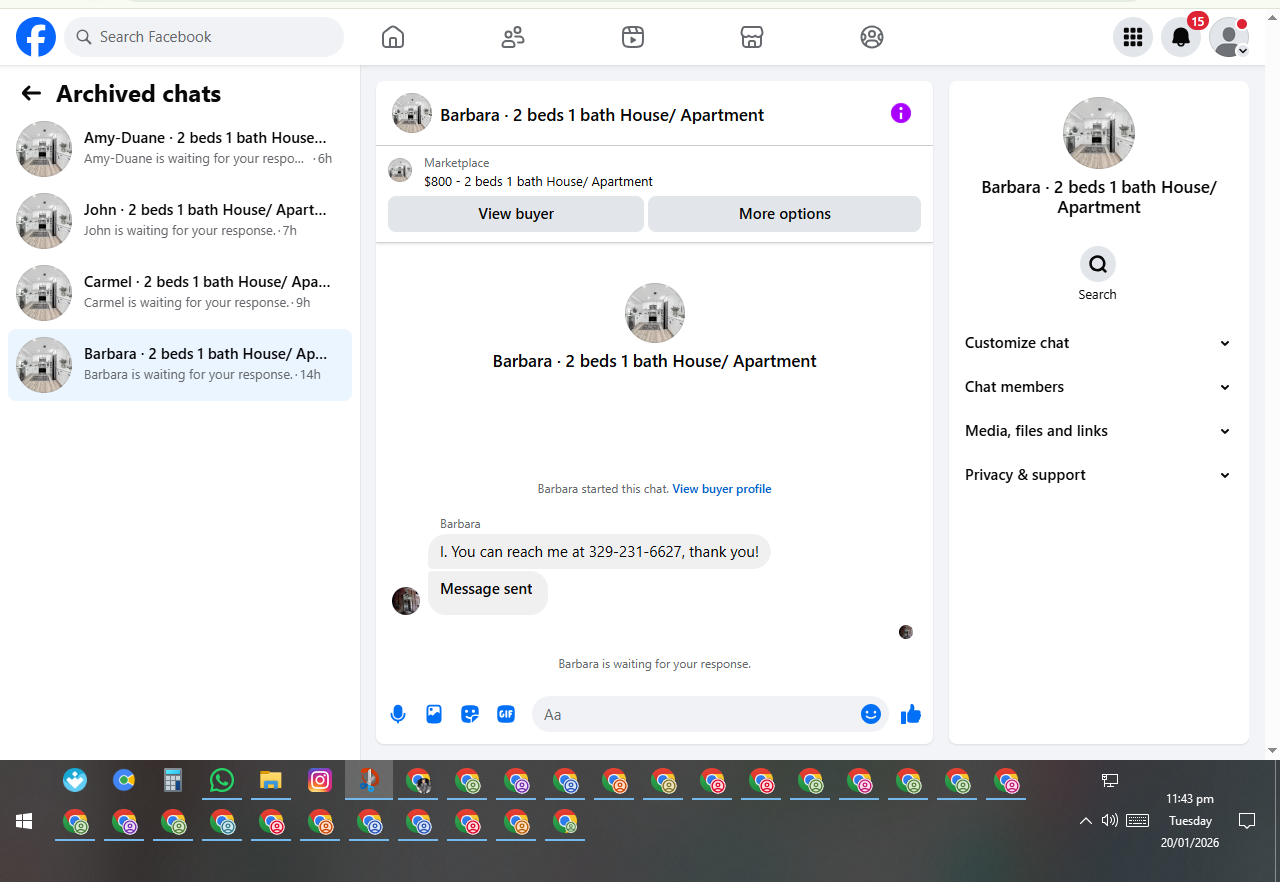Click the purple conversation info icon
This screenshot has height=882, width=1280.
[x=901, y=113]
